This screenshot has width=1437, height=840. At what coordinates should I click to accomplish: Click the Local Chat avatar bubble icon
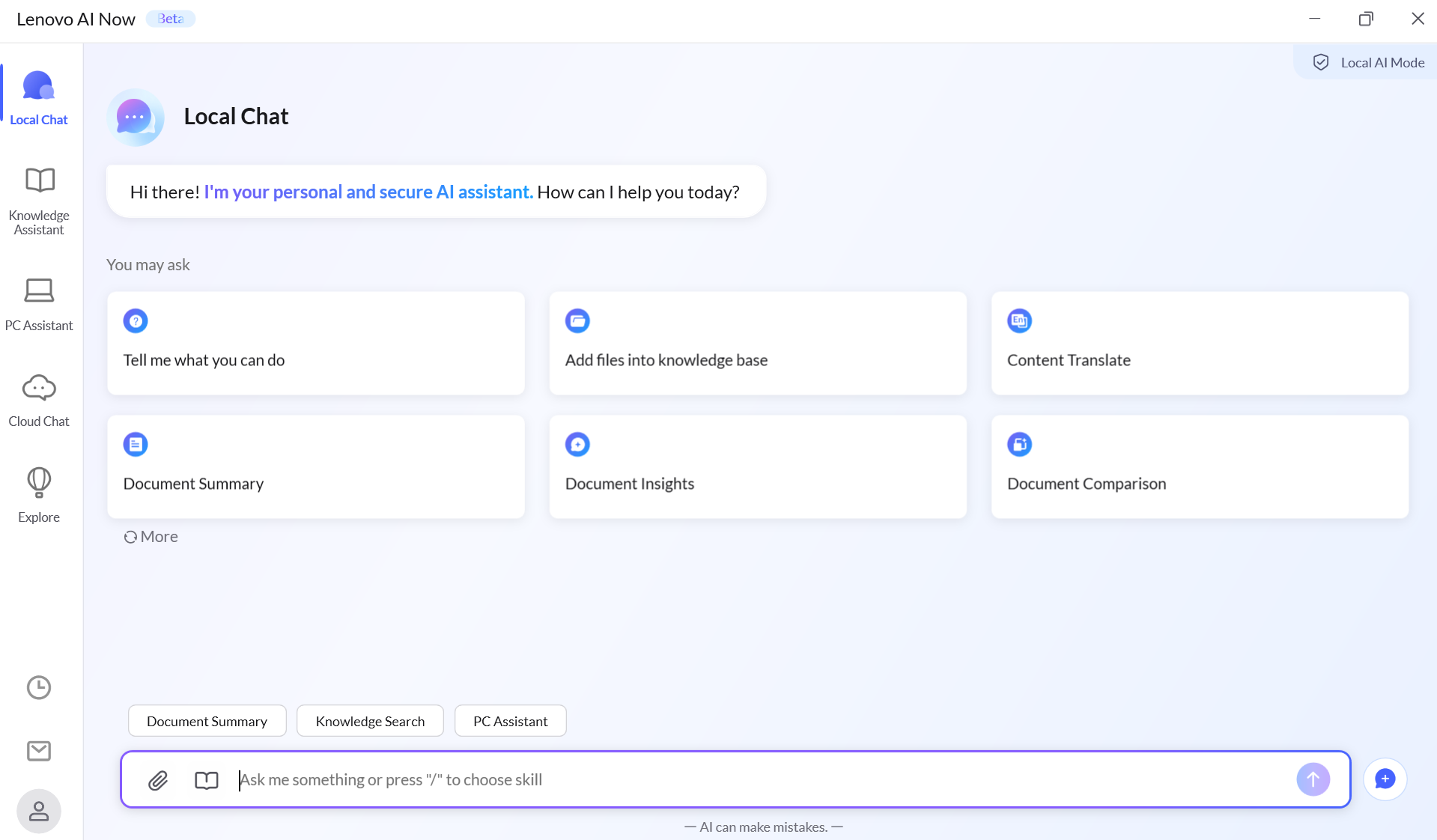tap(135, 117)
